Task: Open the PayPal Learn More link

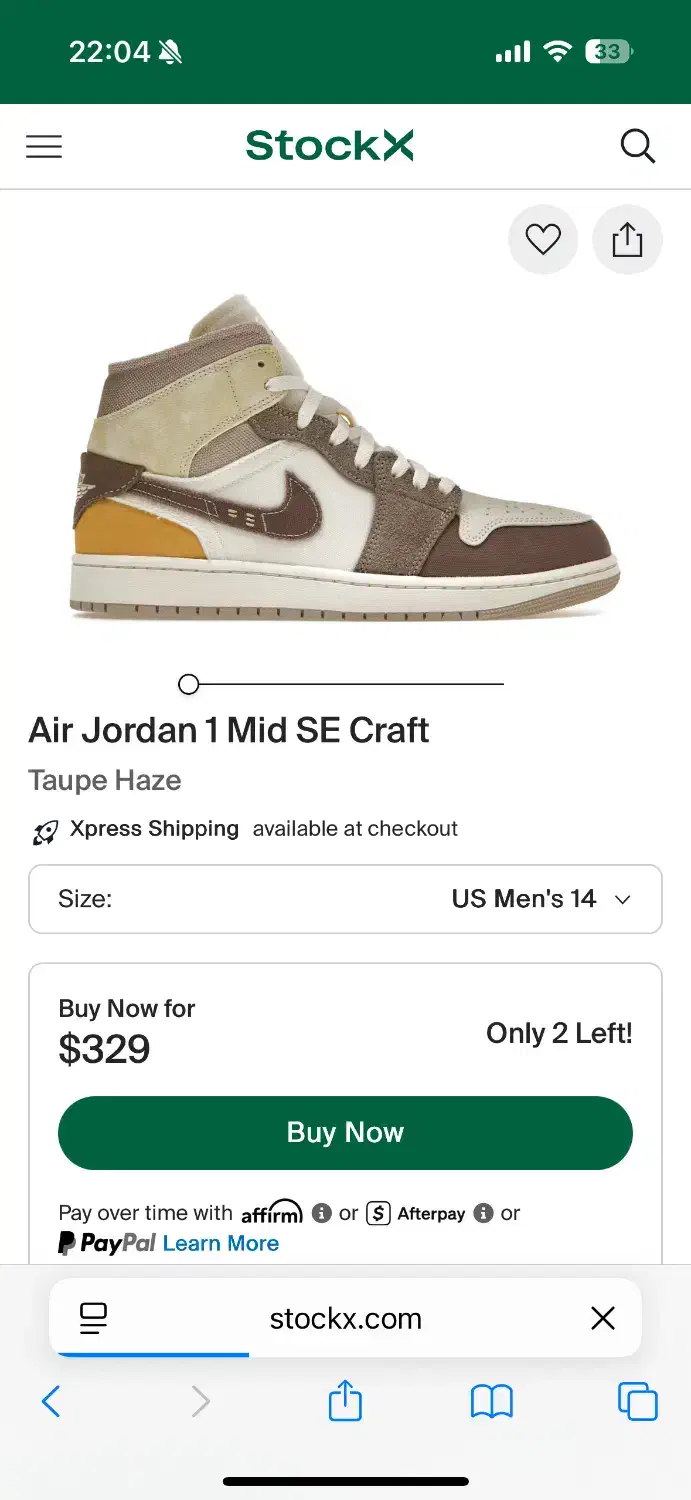Action: pyautogui.click(x=221, y=1243)
